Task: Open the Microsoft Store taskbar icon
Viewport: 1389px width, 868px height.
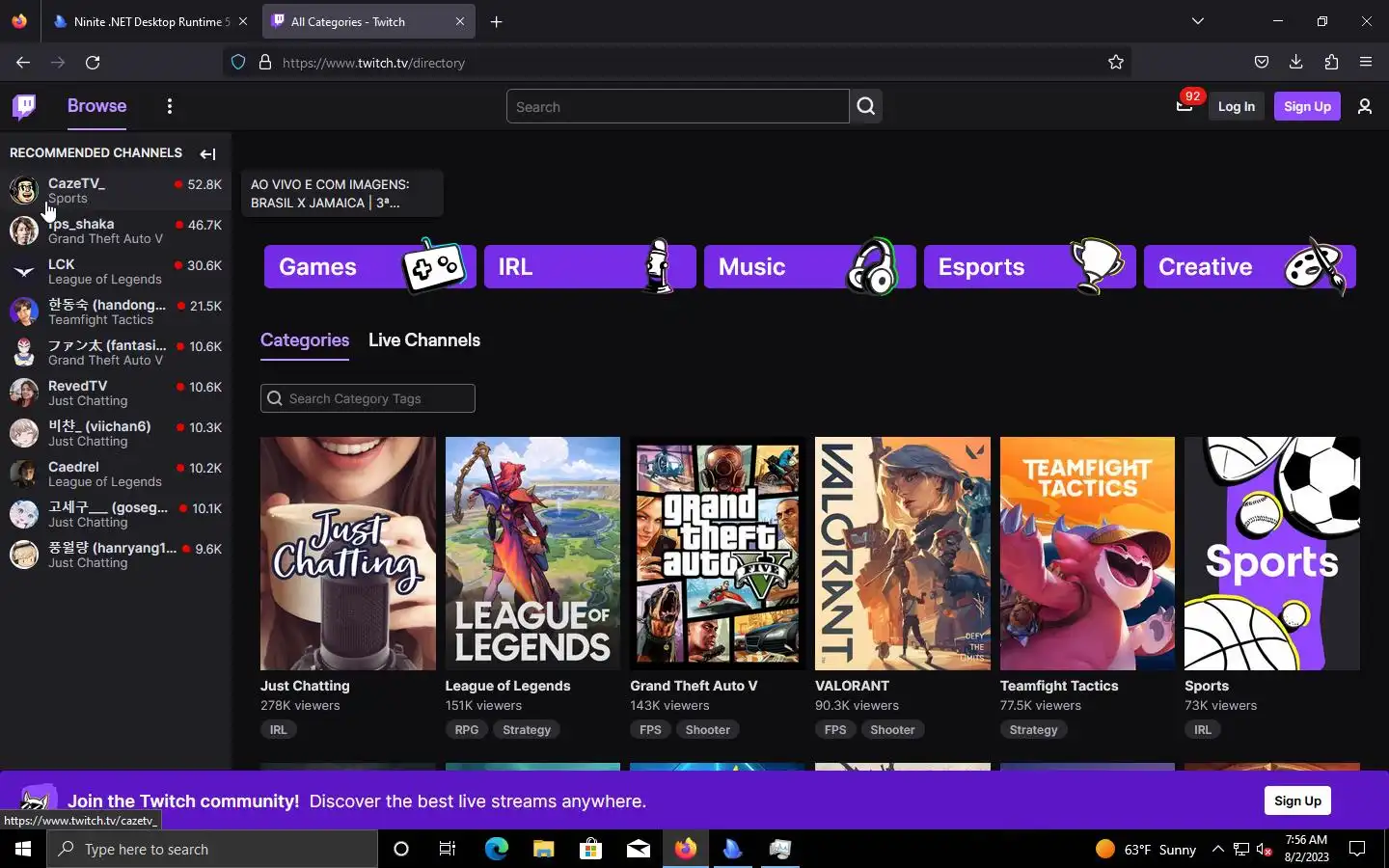Action: pos(590,849)
